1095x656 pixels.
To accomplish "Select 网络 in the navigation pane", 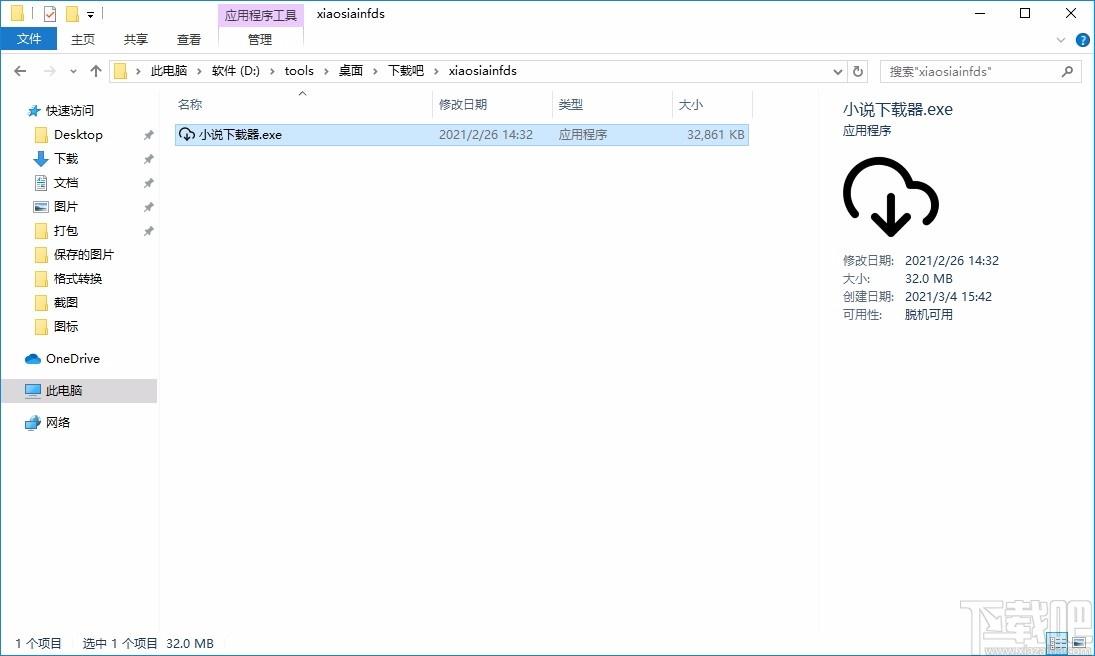I will click(57, 422).
